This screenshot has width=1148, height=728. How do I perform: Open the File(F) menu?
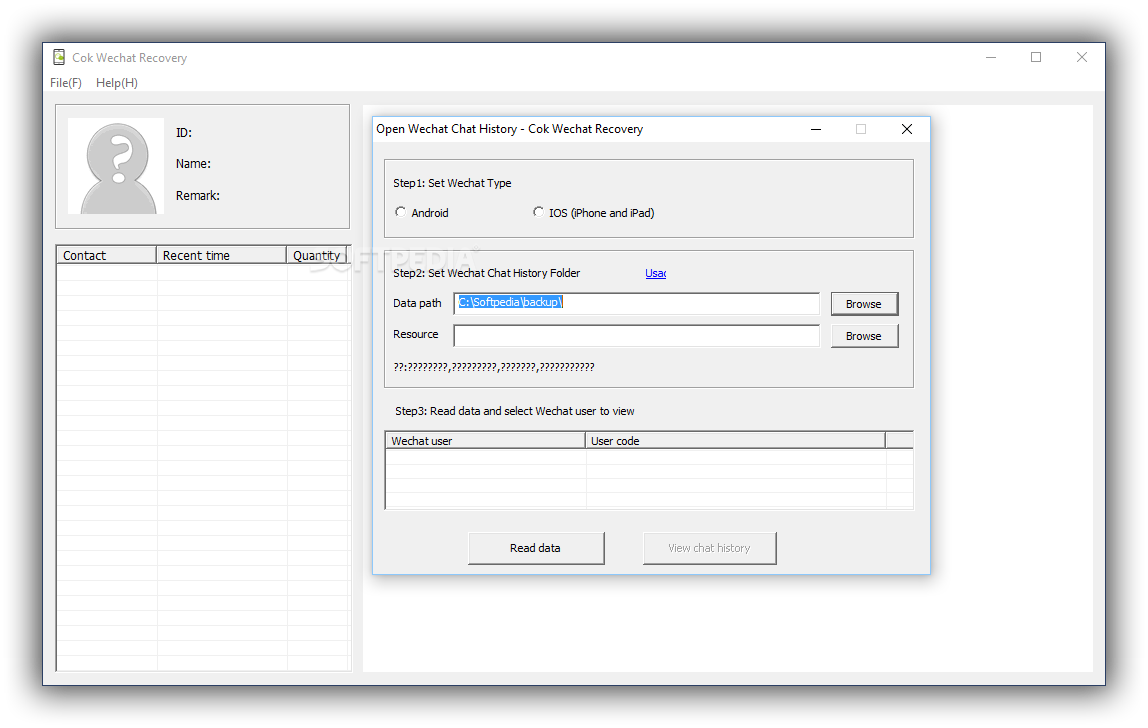(66, 83)
